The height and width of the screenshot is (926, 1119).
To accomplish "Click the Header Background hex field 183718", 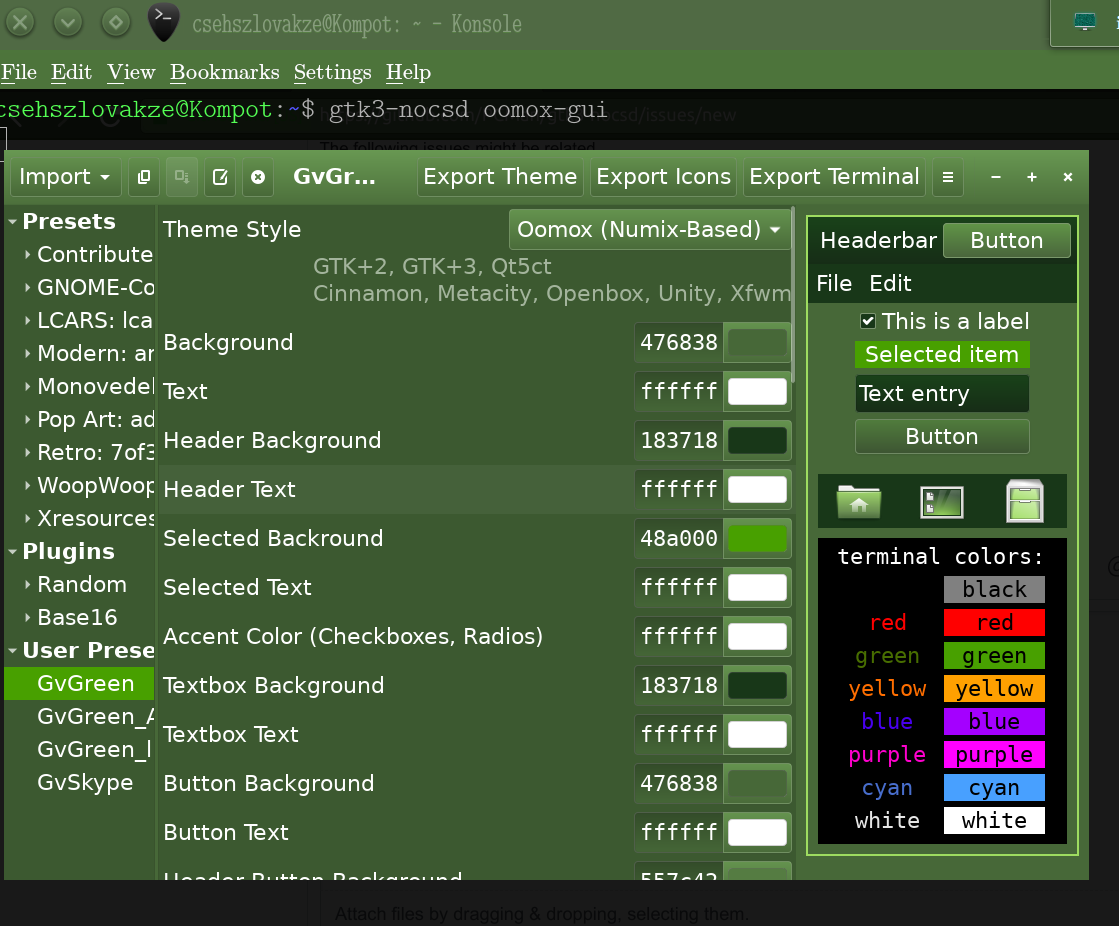I will click(679, 440).
